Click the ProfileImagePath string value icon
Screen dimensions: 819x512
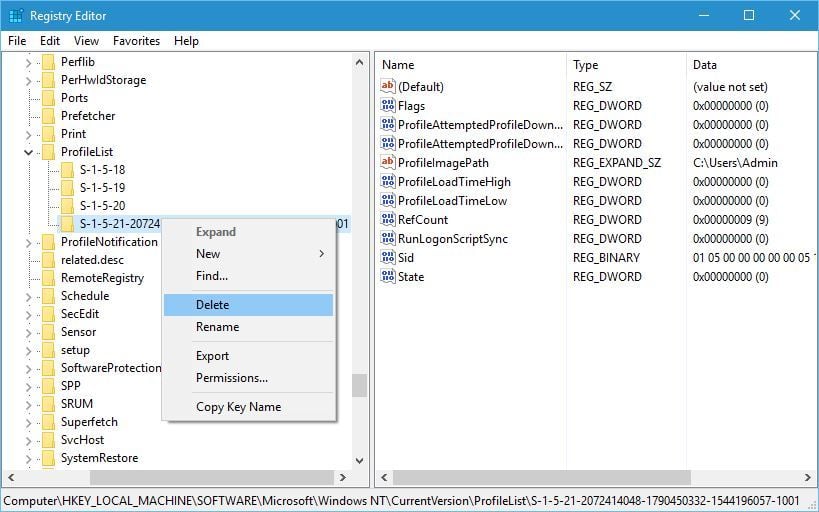388,162
